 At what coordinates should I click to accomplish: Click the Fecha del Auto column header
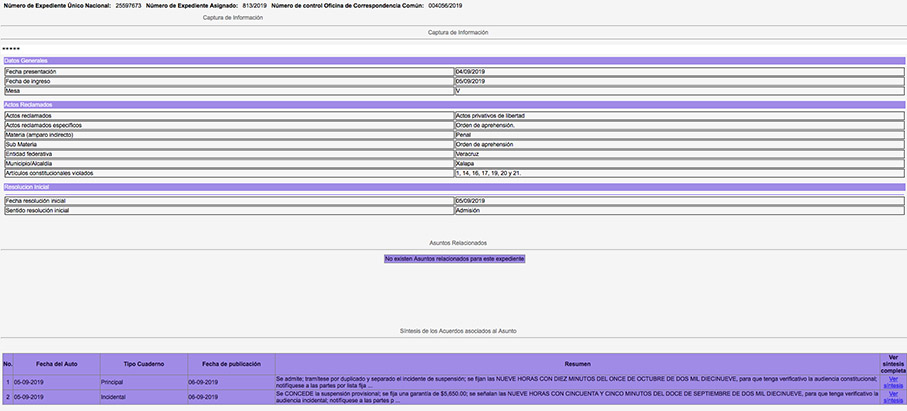pos(56,364)
